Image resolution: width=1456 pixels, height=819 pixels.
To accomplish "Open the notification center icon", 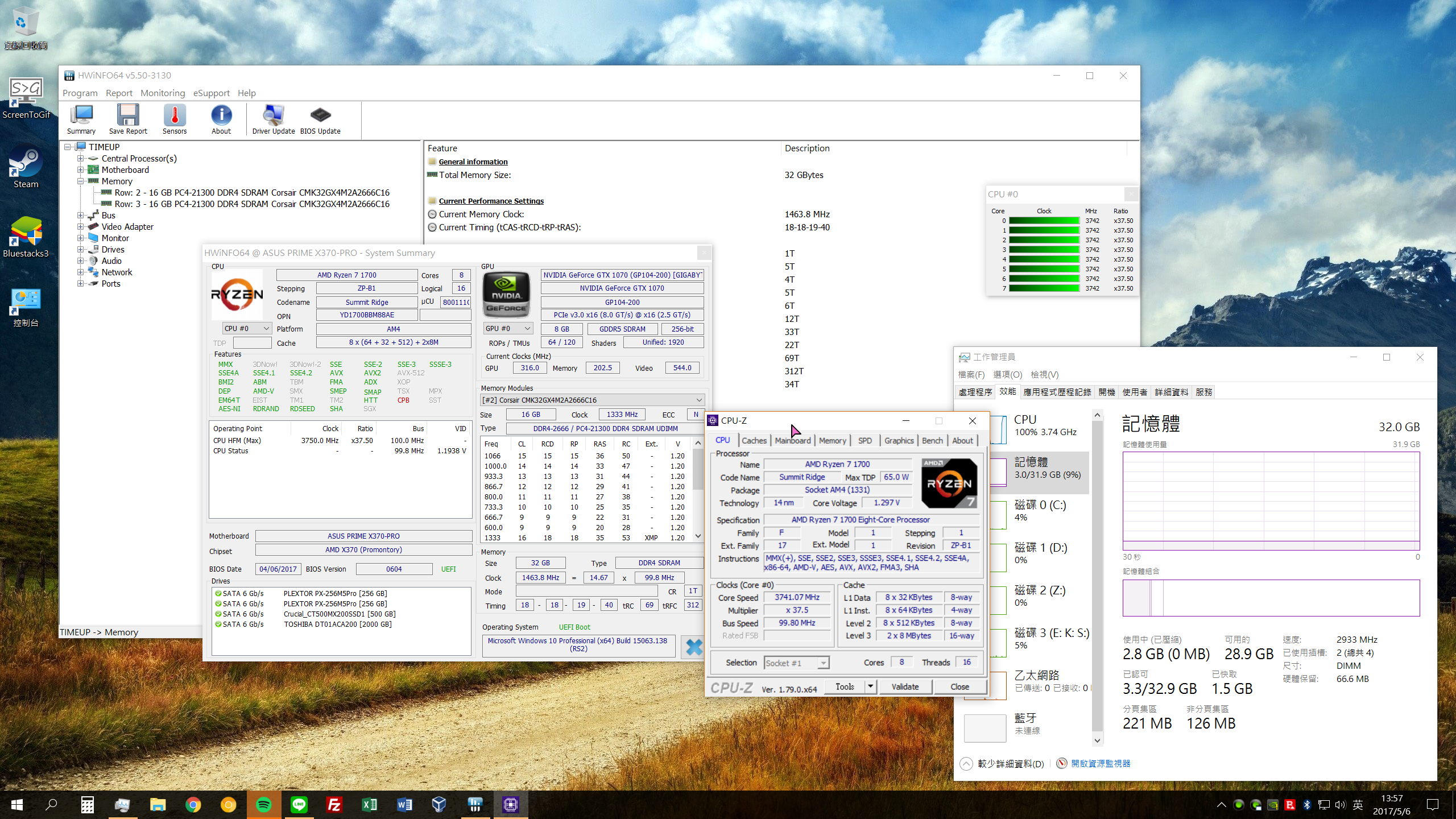I will [x=1433, y=805].
